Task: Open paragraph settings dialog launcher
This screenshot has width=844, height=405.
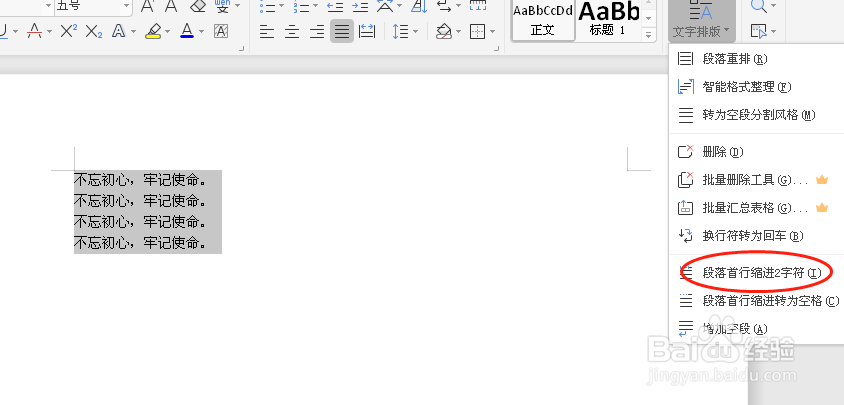Action: [496, 49]
